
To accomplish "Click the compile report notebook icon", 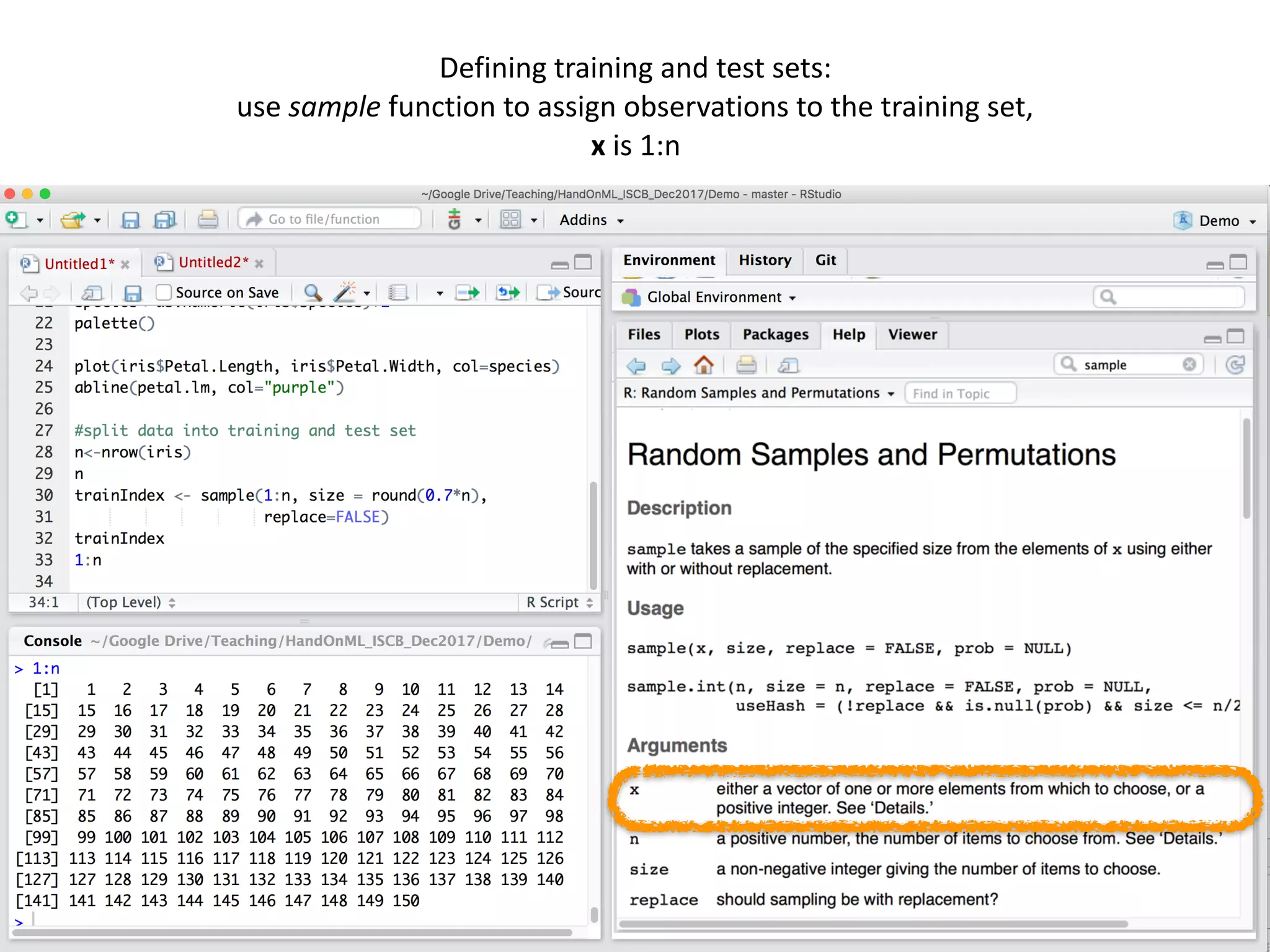I will (397, 293).
